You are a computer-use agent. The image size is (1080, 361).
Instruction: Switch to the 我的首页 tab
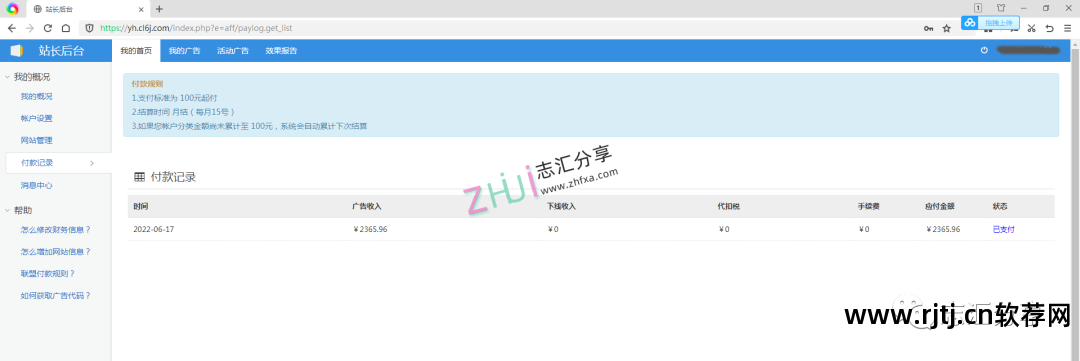click(x=136, y=51)
